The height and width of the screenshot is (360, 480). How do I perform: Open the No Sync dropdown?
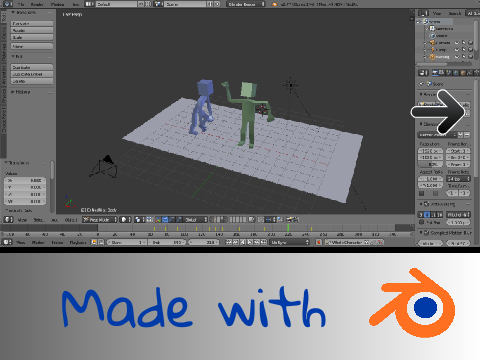coord(290,242)
